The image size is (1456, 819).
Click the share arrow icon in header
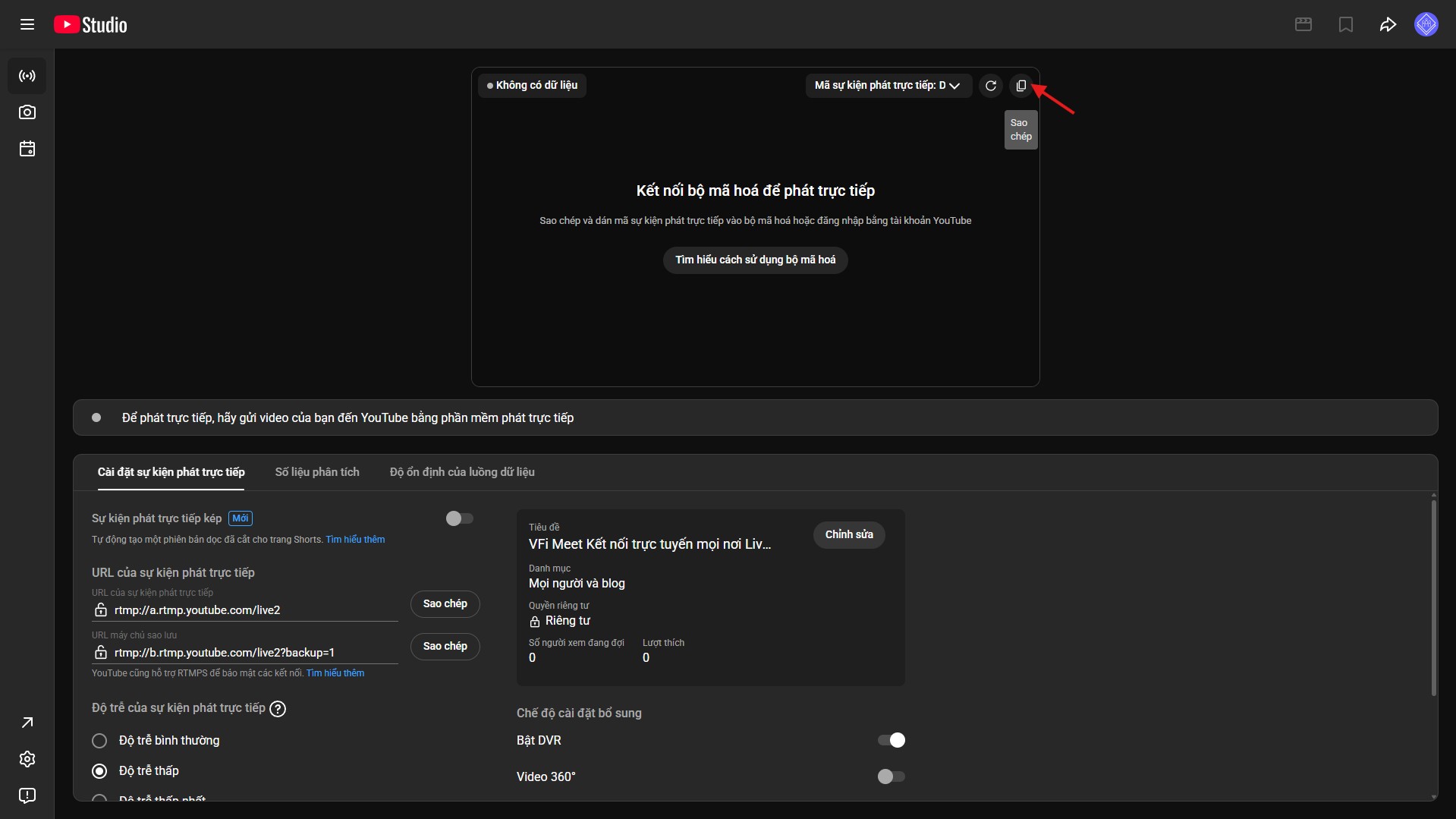1388,25
